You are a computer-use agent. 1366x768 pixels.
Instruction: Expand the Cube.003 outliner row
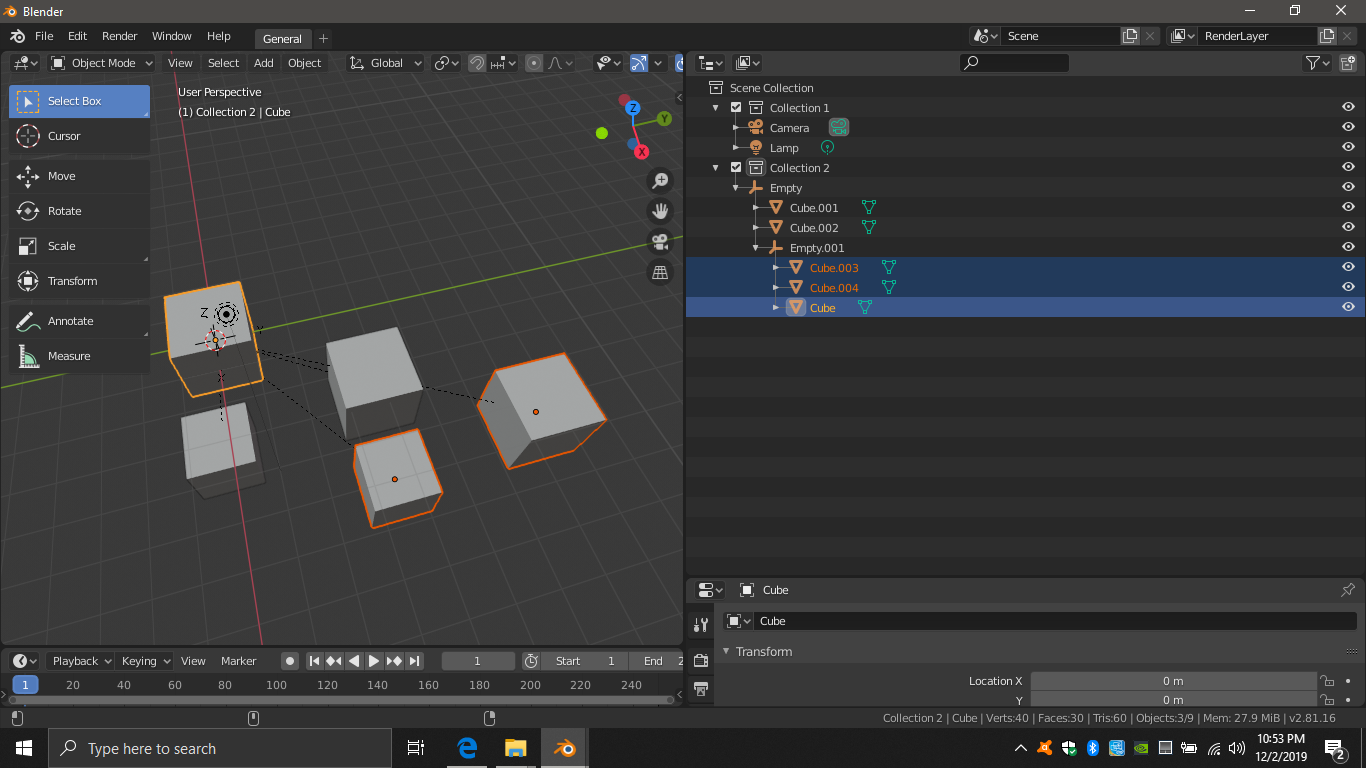coord(776,268)
